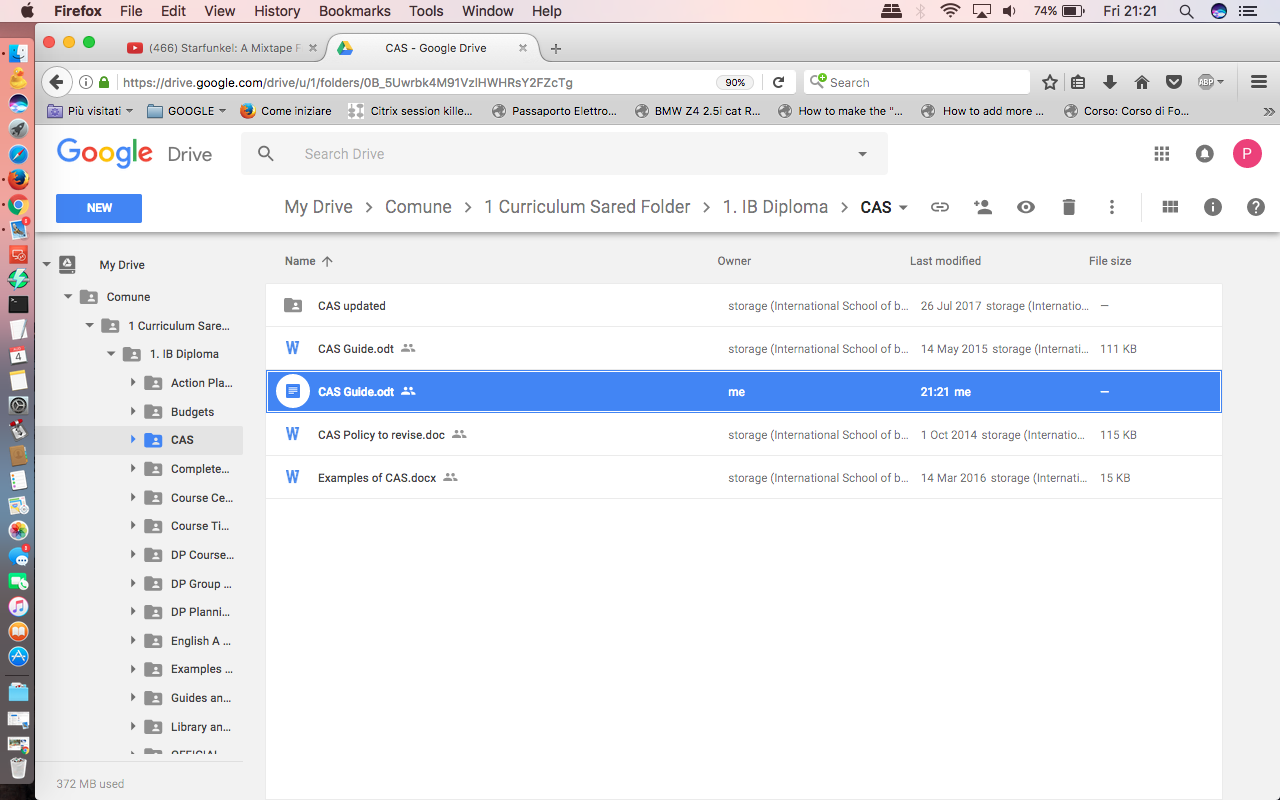1280x800 pixels.
Task: Open search options dropdown arrow
Action: click(863, 154)
